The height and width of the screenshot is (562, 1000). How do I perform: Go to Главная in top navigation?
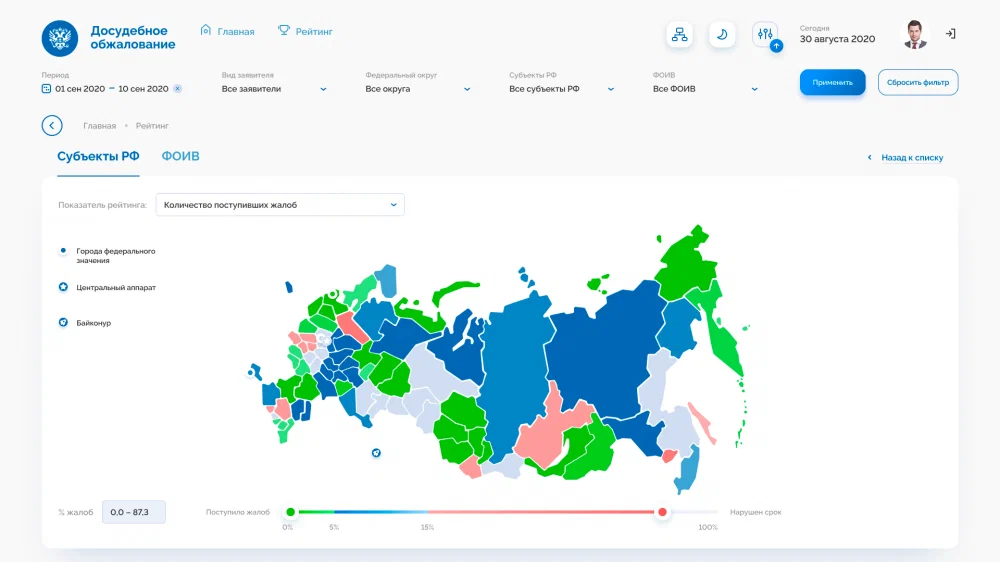click(228, 31)
